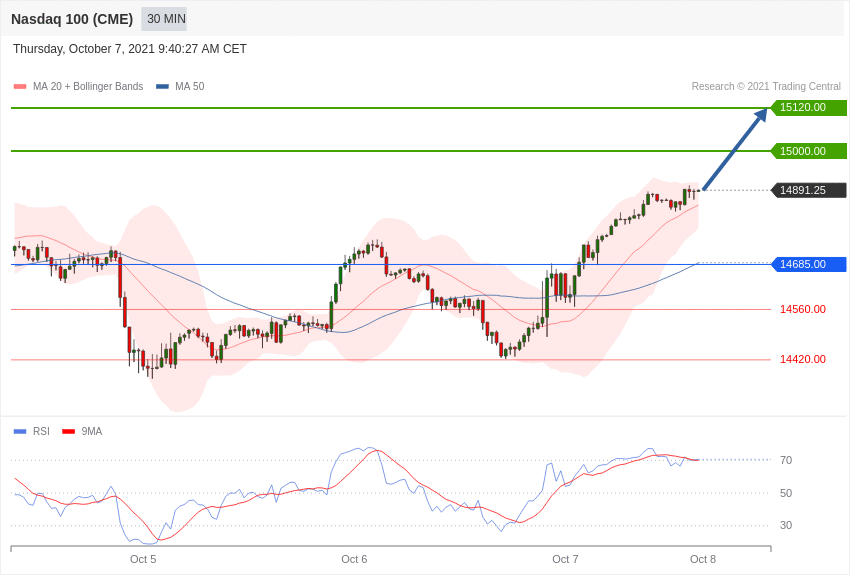The image size is (850, 576).
Task: Click the 9MA legend color swatch
Action: [x=68, y=431]
